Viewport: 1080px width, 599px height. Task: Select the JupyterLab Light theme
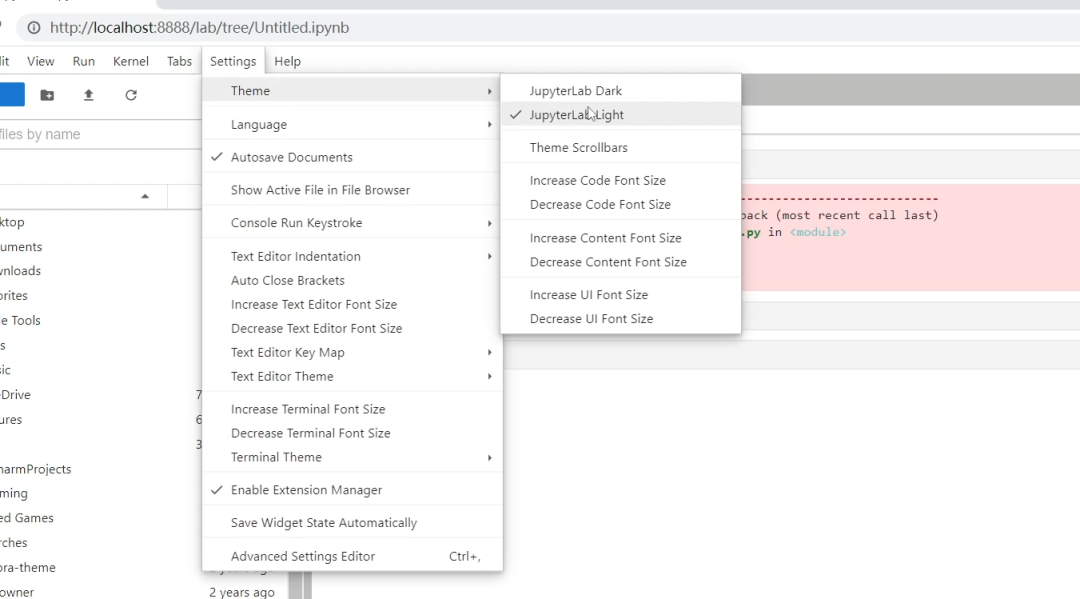(621, 115)
